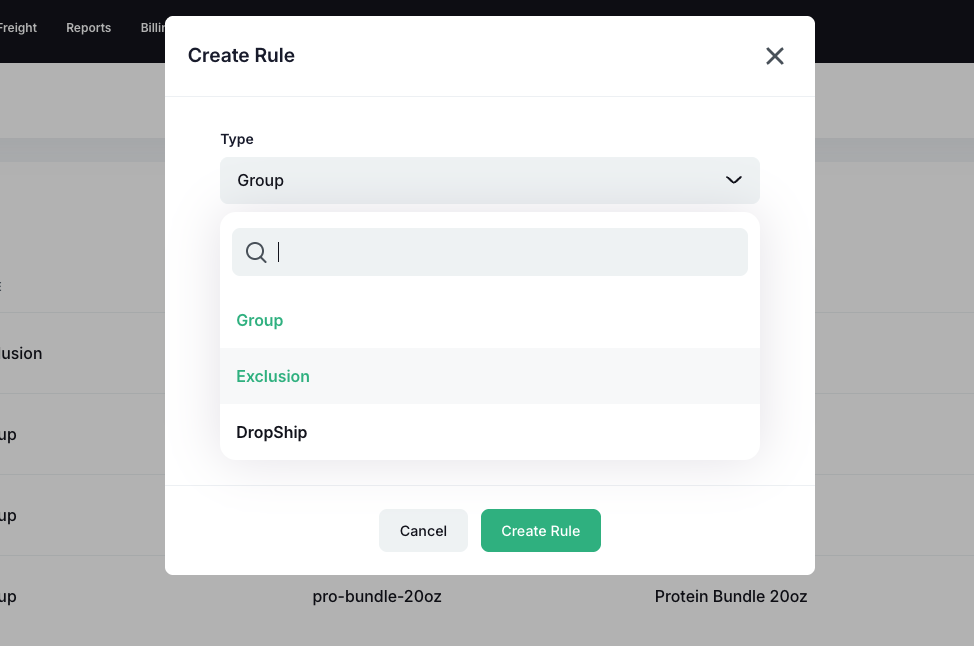Open the Billing navigation tab

(x=153, y=28)
